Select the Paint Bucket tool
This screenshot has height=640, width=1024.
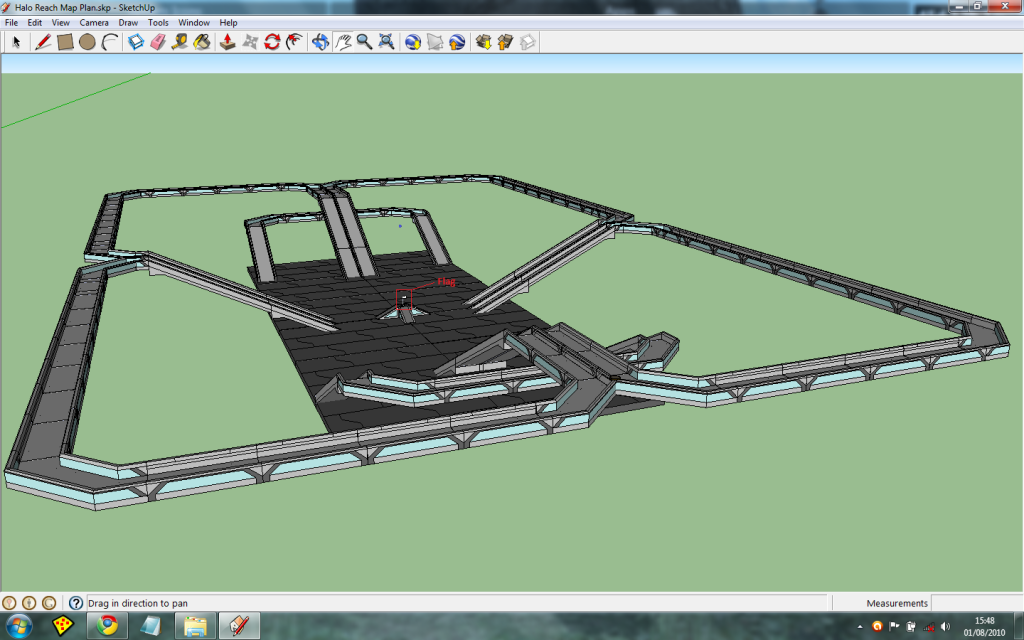coord(202,42)
